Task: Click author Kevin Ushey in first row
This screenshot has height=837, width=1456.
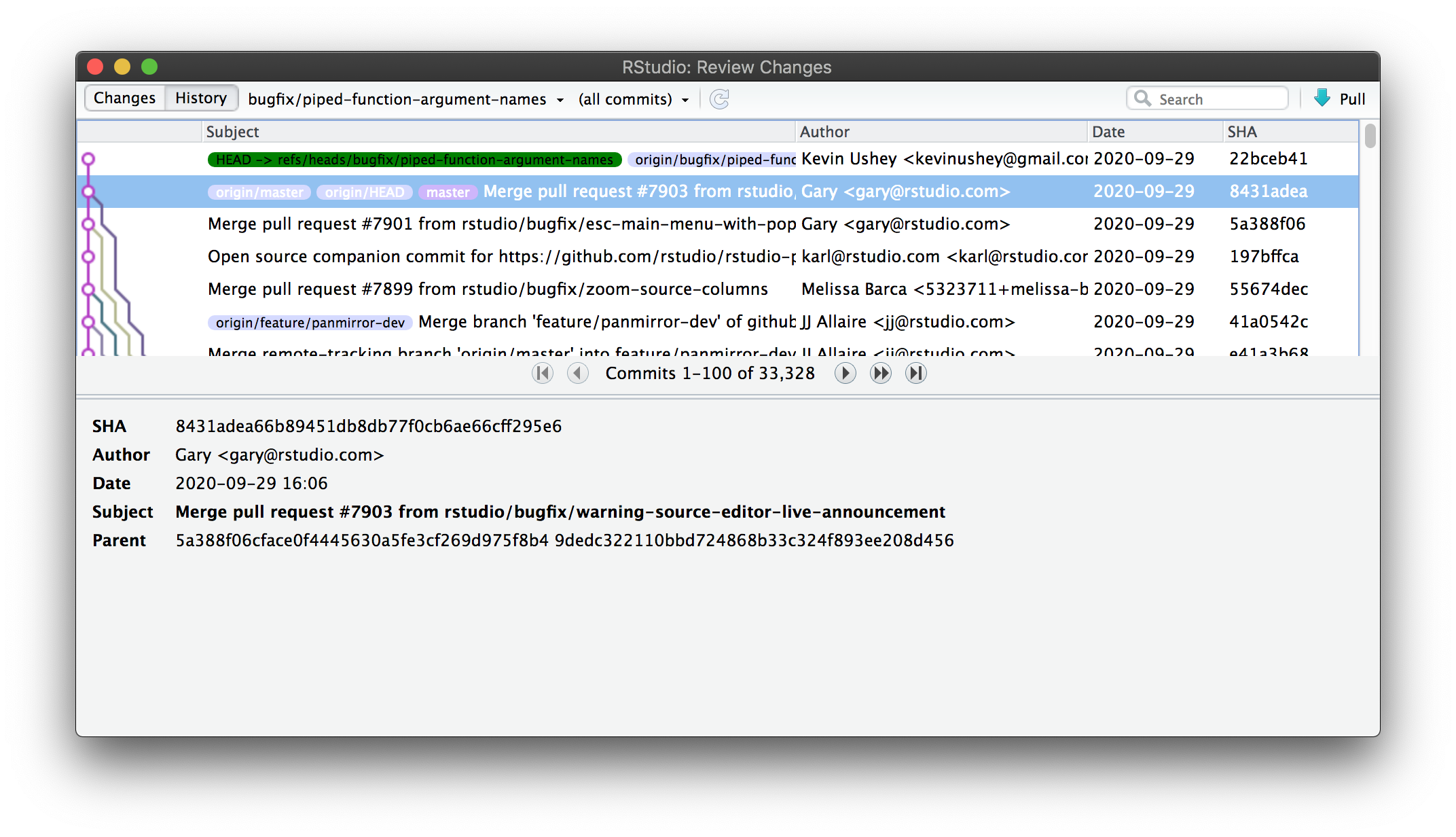Action: [x=944, y=159]
